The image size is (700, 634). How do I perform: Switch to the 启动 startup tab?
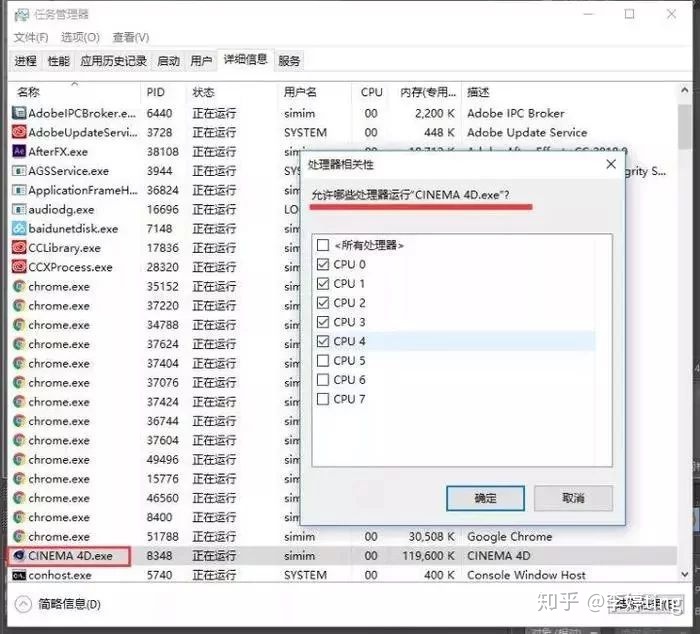point(168,61)
